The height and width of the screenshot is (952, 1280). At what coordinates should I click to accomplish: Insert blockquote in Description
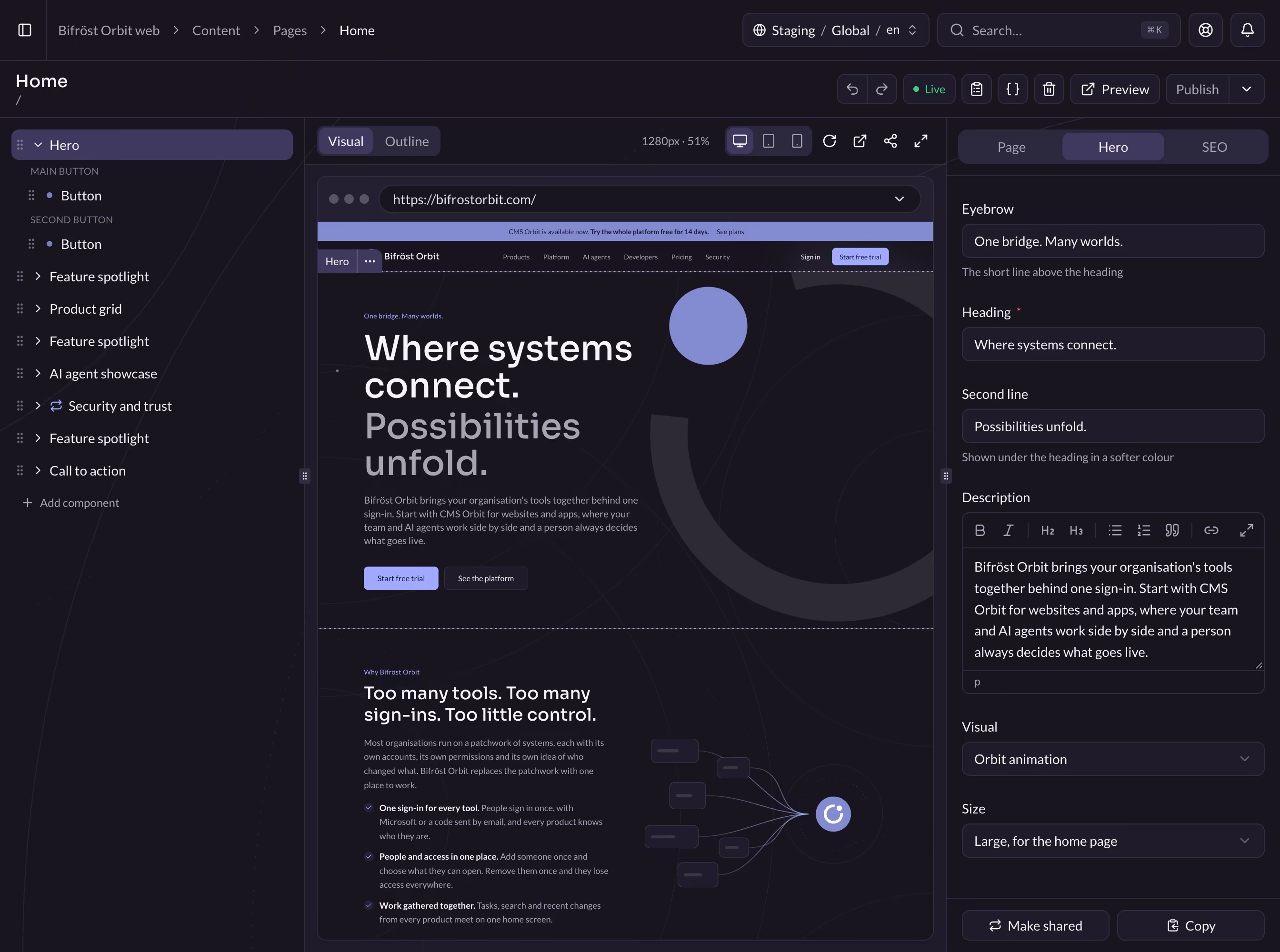tap(1172, 530)
